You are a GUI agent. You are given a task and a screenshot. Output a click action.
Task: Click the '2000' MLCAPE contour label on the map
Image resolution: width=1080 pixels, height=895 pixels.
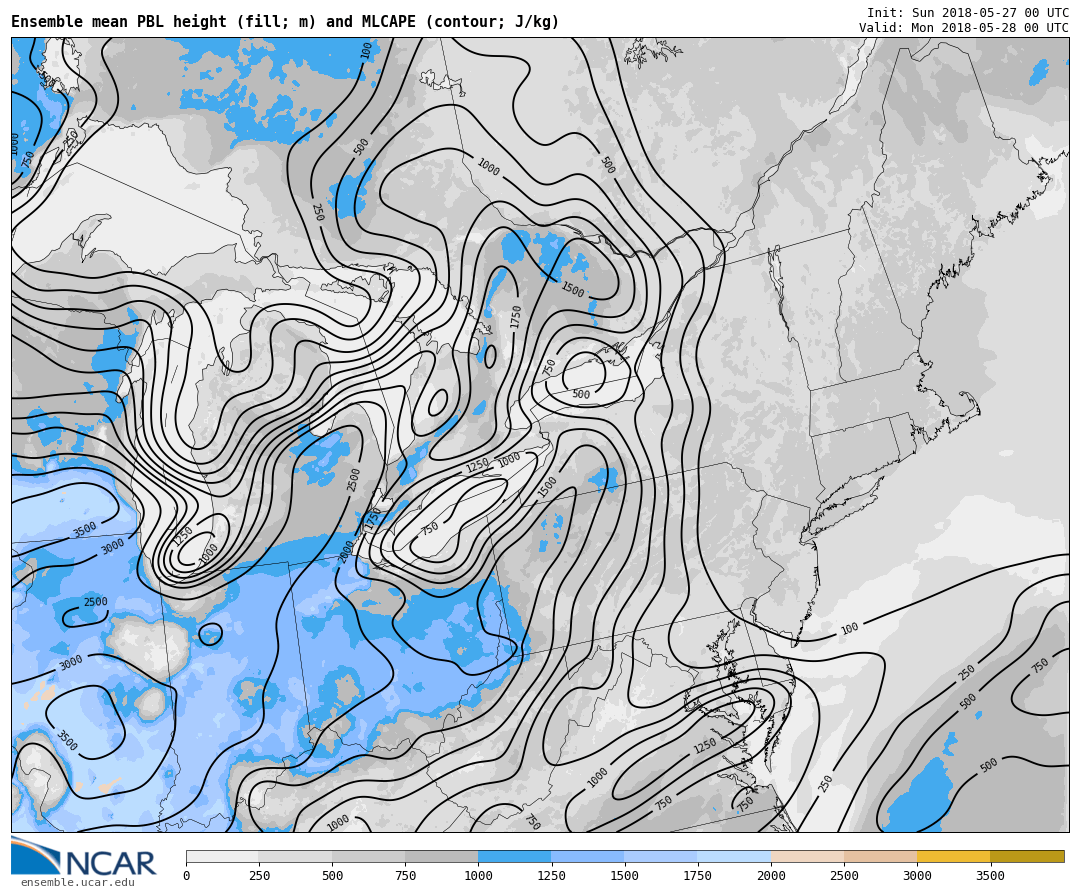point(346,551)
